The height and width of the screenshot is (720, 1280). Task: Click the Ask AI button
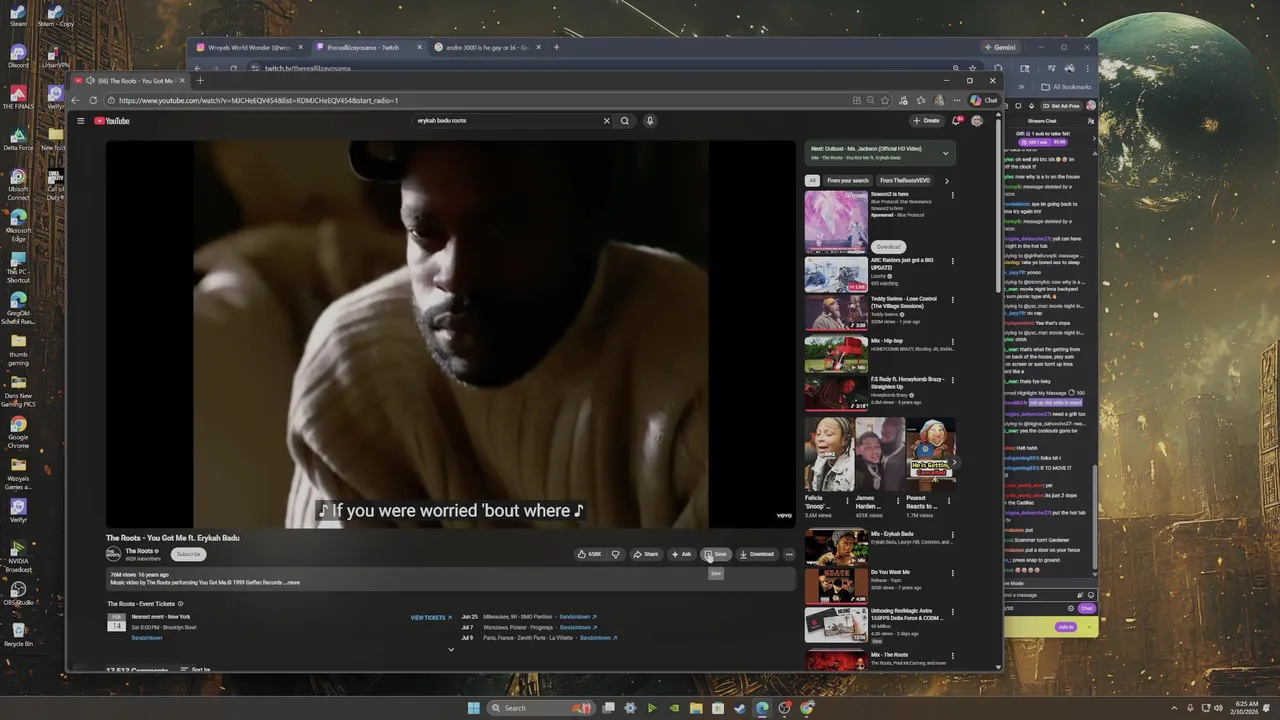pyautogui.click(x=681, y=554)
